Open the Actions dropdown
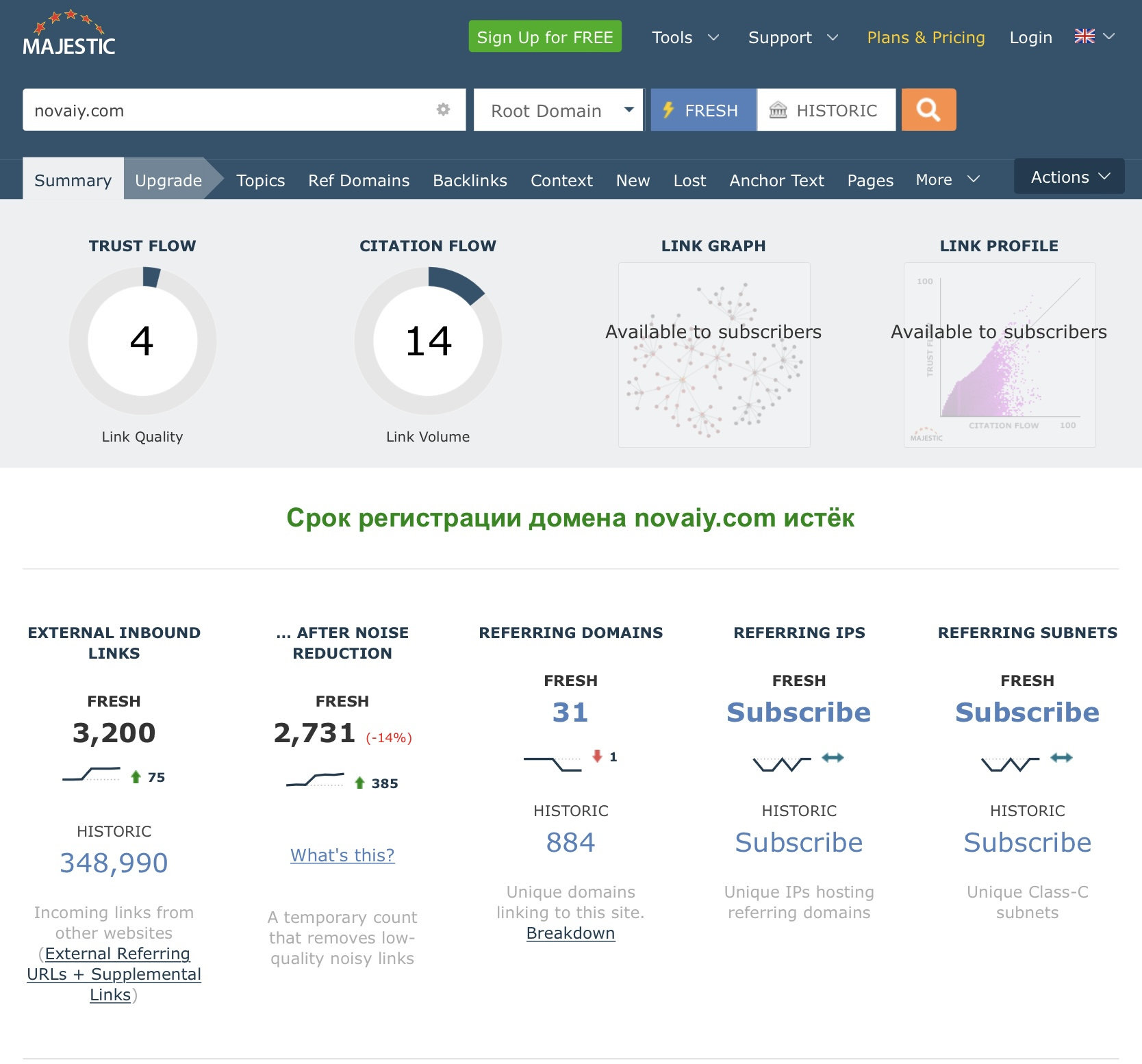Viewport: 1142px width, 1064px height. pos(1069,177)
